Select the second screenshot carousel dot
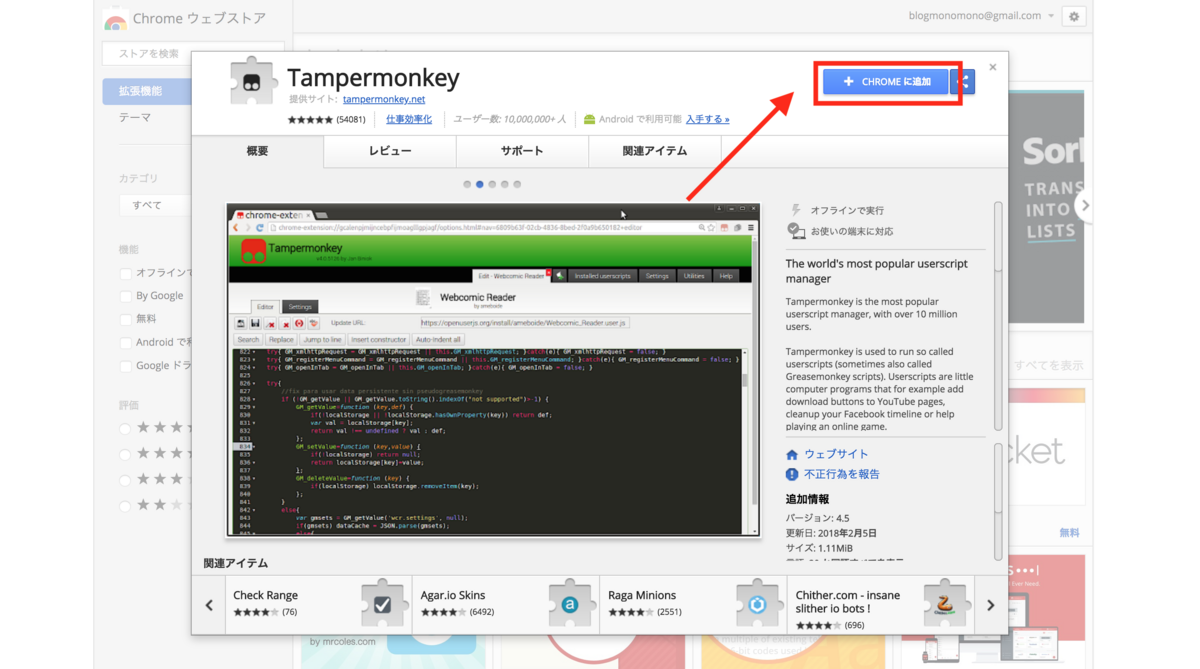The height and width of the screenshot is (669, 1200). [x=480, y=184]
